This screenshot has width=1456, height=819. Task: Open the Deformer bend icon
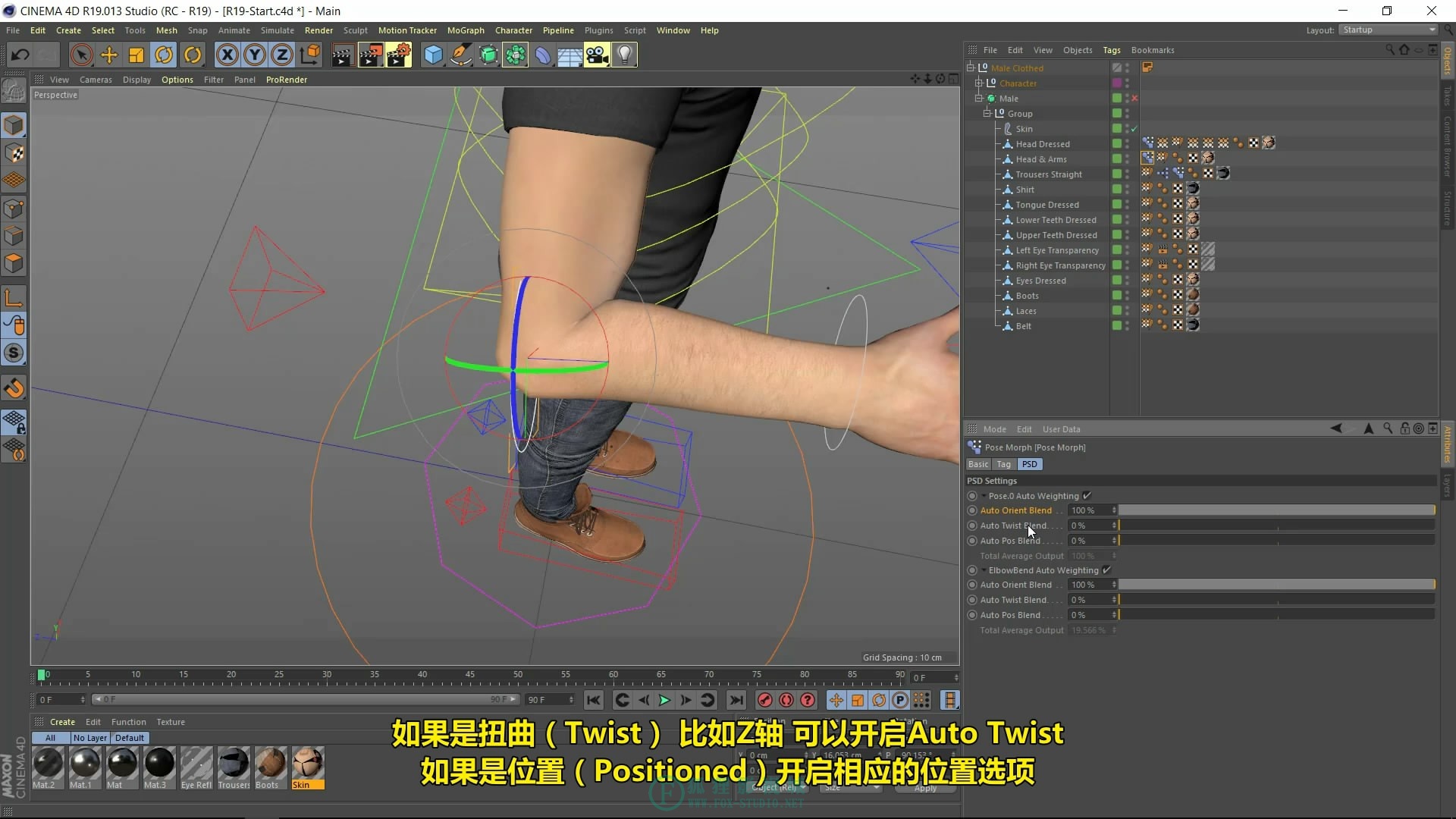[x=542, y=55]
